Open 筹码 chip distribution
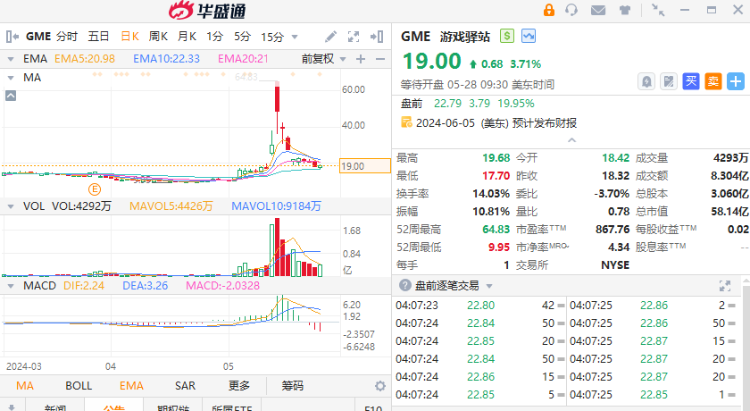This screenshot has width=750, height=411. (292, 386)
